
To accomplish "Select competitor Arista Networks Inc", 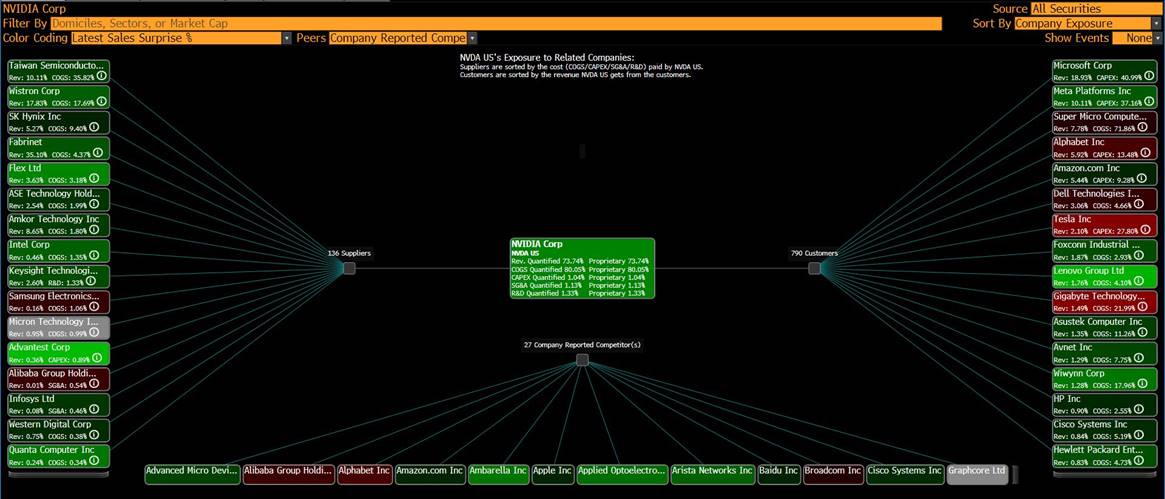I will click(713, 474).
